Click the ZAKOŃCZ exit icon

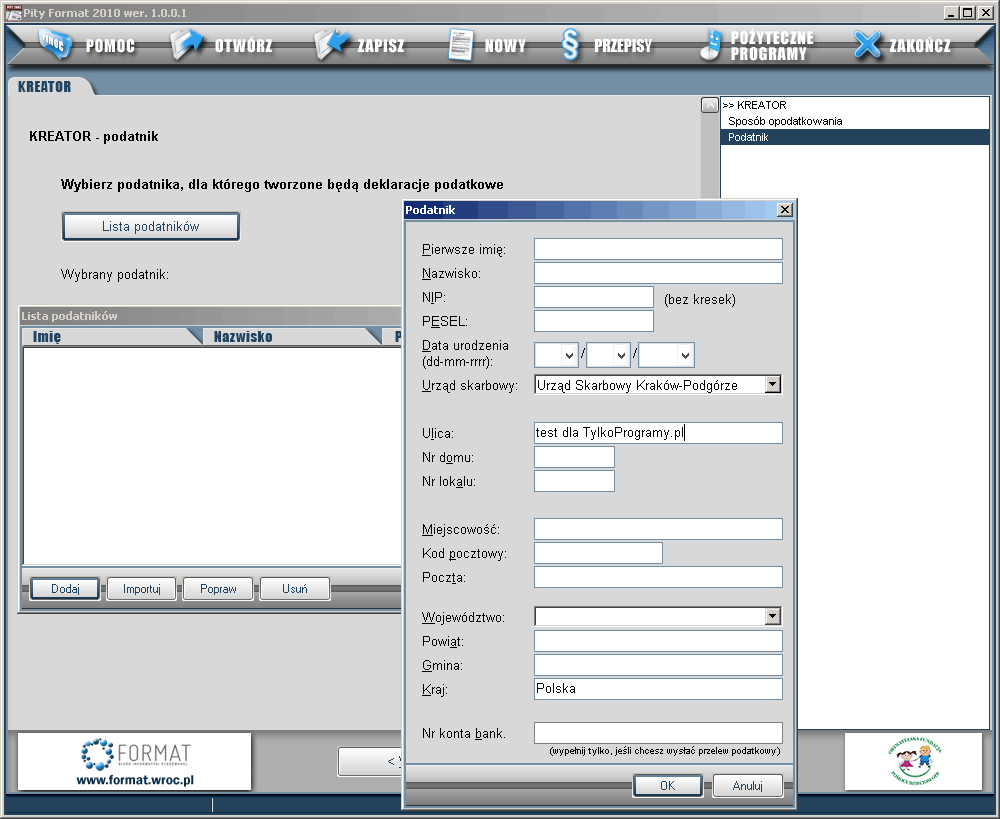click(x=867, y=45)
